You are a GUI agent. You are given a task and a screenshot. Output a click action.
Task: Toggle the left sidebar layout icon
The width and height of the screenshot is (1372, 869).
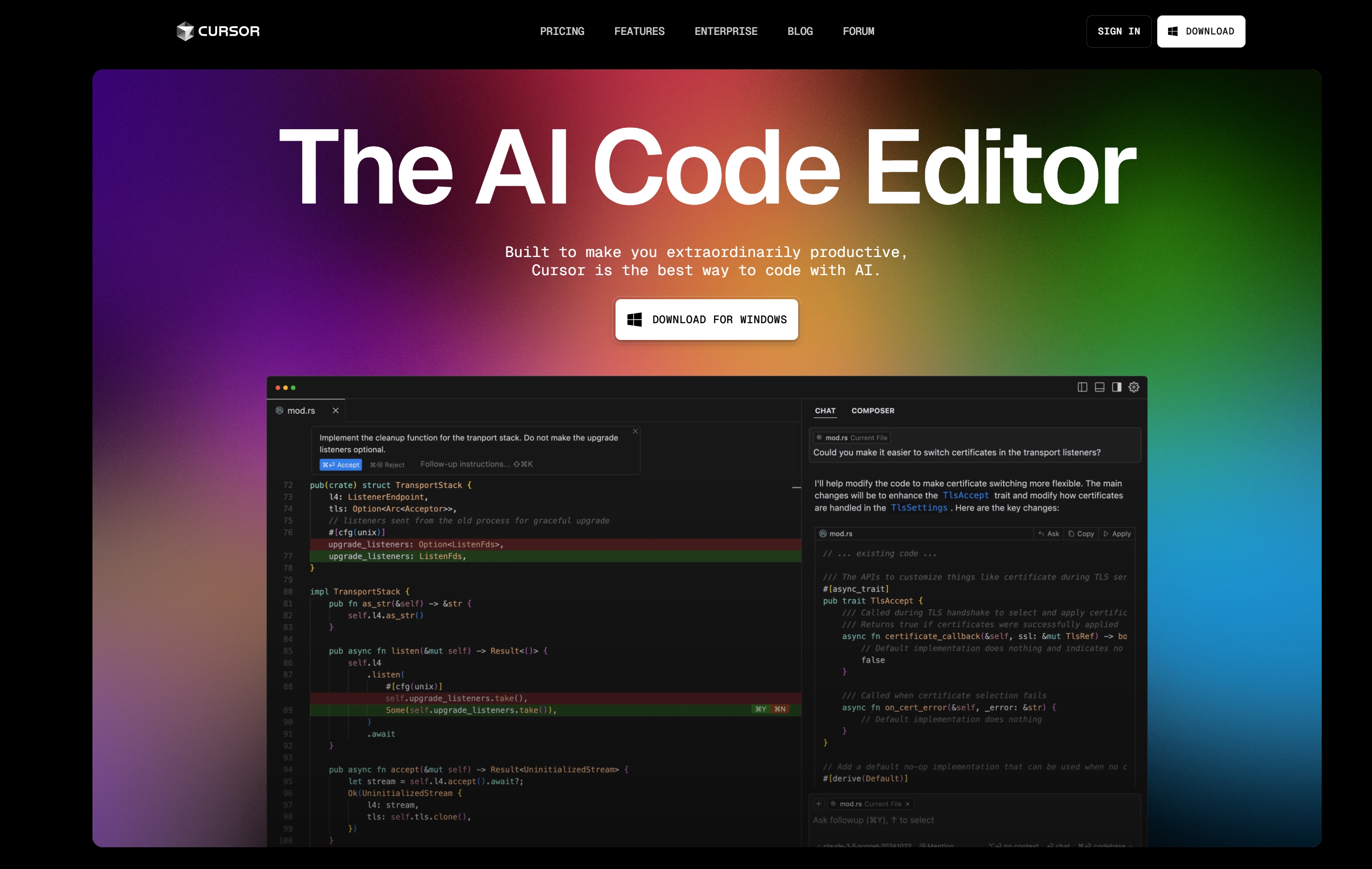(x=1082, y=387)
